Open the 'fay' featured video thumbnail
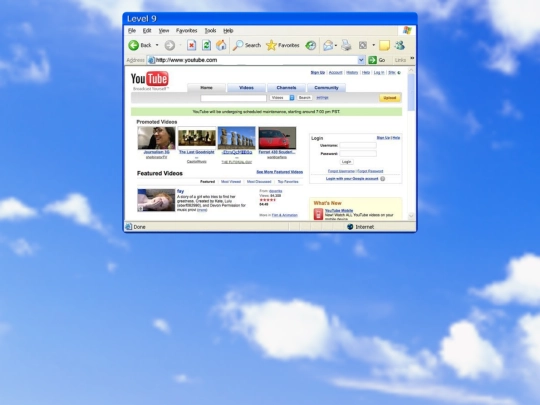 click(156, 200)
